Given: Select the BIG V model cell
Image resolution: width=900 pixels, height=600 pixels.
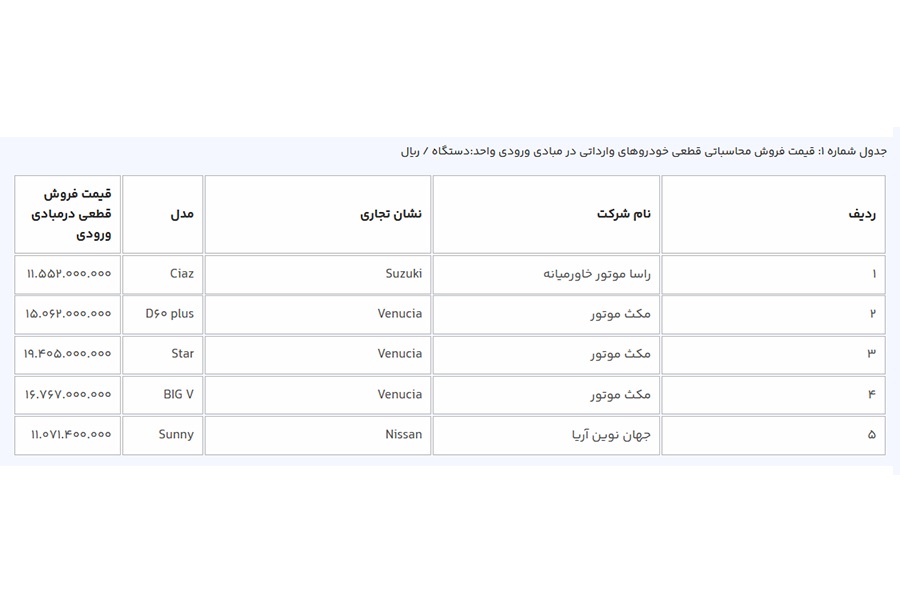Looking at the screenshot, I should pyautogui.click(x=164, y=394).
